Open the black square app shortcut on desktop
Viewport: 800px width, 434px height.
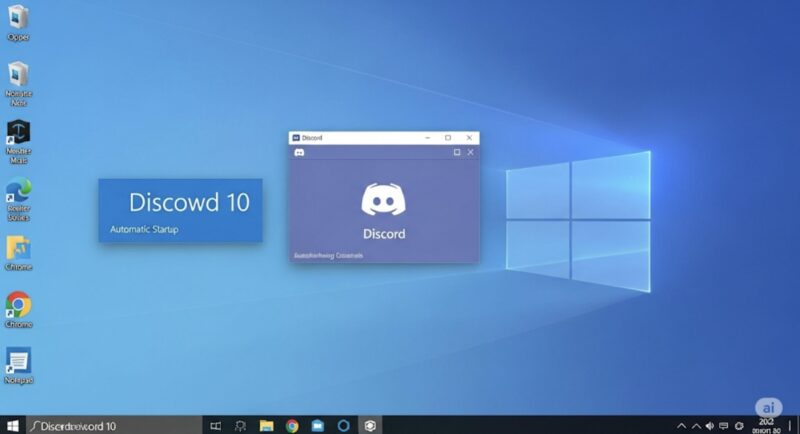[18, 132]
